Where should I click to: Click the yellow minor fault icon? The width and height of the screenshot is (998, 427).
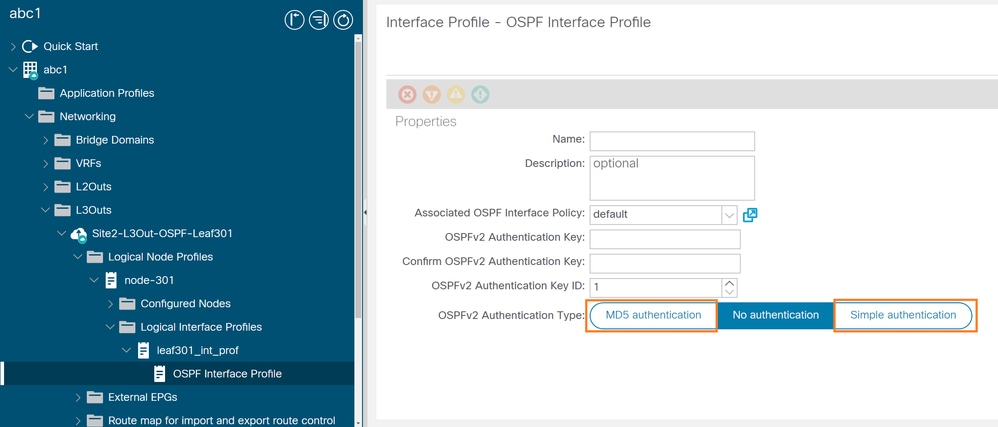[456, 95]
